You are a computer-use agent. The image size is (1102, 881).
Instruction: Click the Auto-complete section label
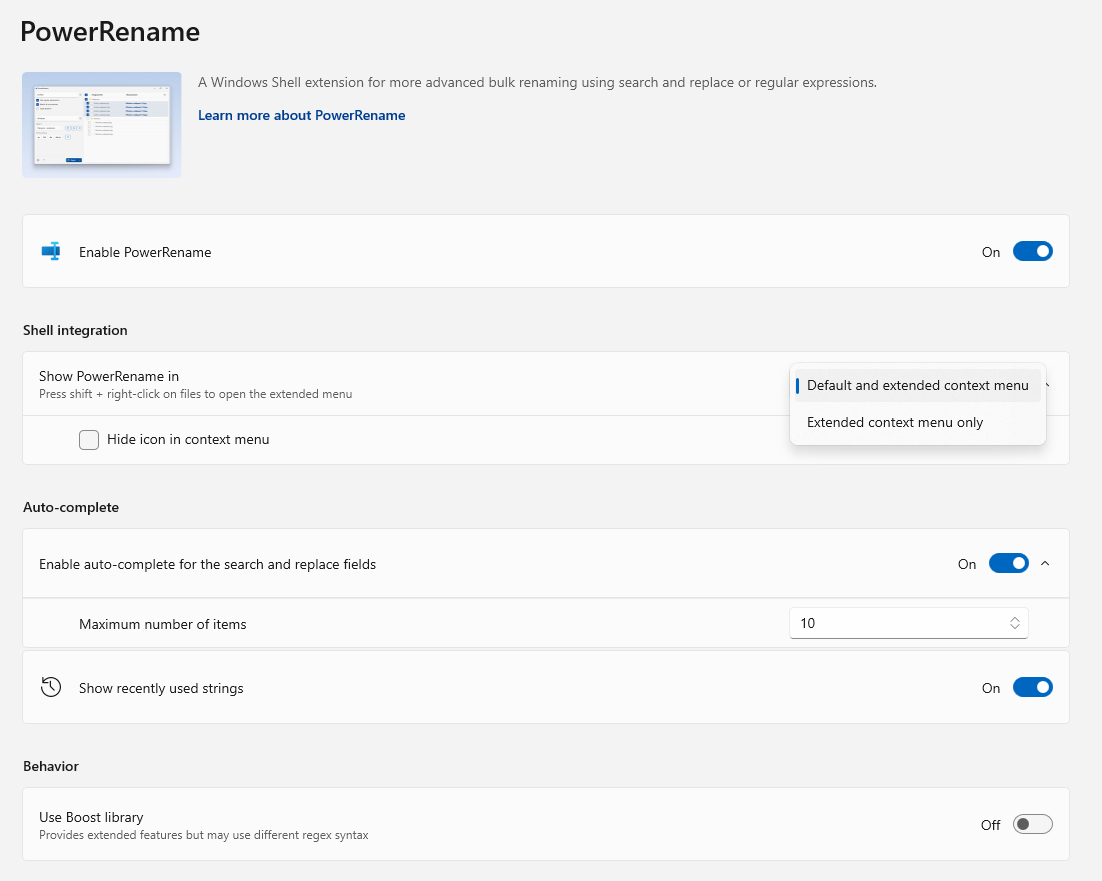tap(71, 507)
